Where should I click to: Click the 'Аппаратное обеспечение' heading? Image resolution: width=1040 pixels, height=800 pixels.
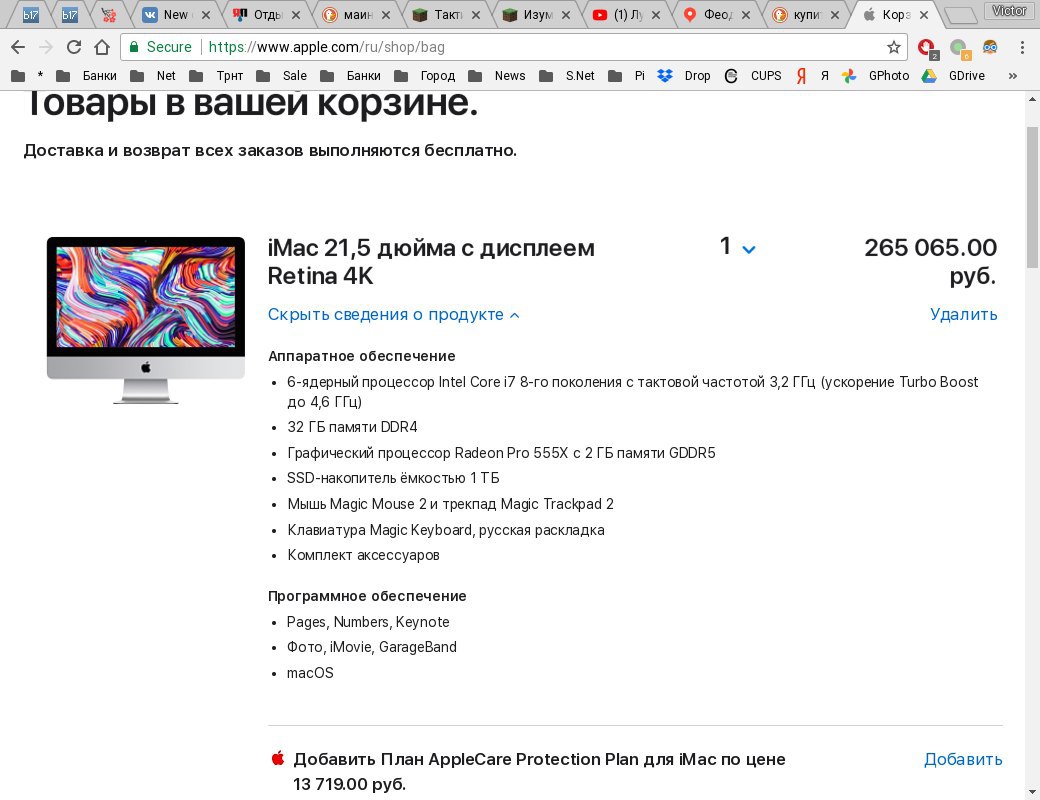point(361,356)
